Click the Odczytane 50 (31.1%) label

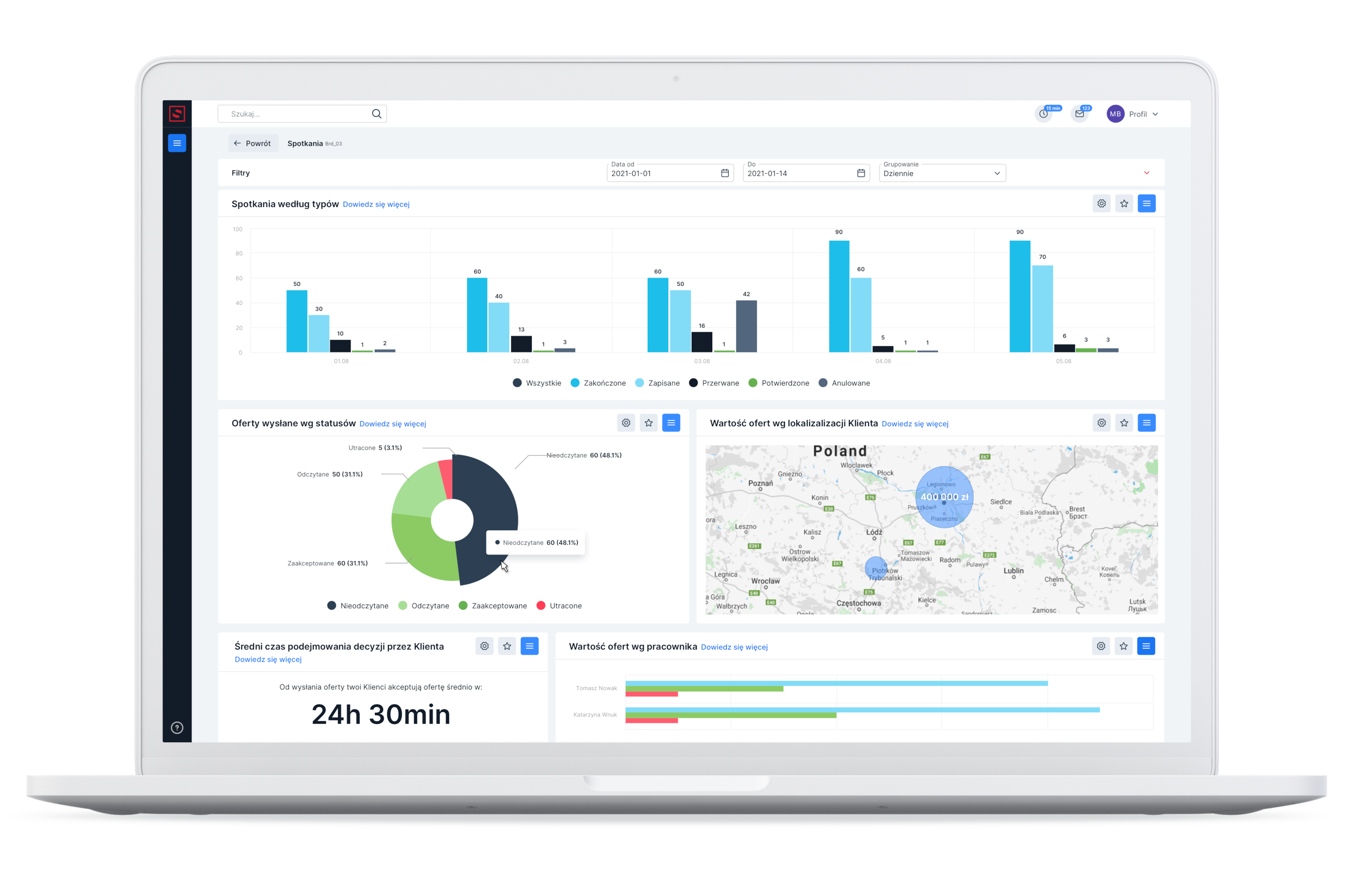point(329,474)
